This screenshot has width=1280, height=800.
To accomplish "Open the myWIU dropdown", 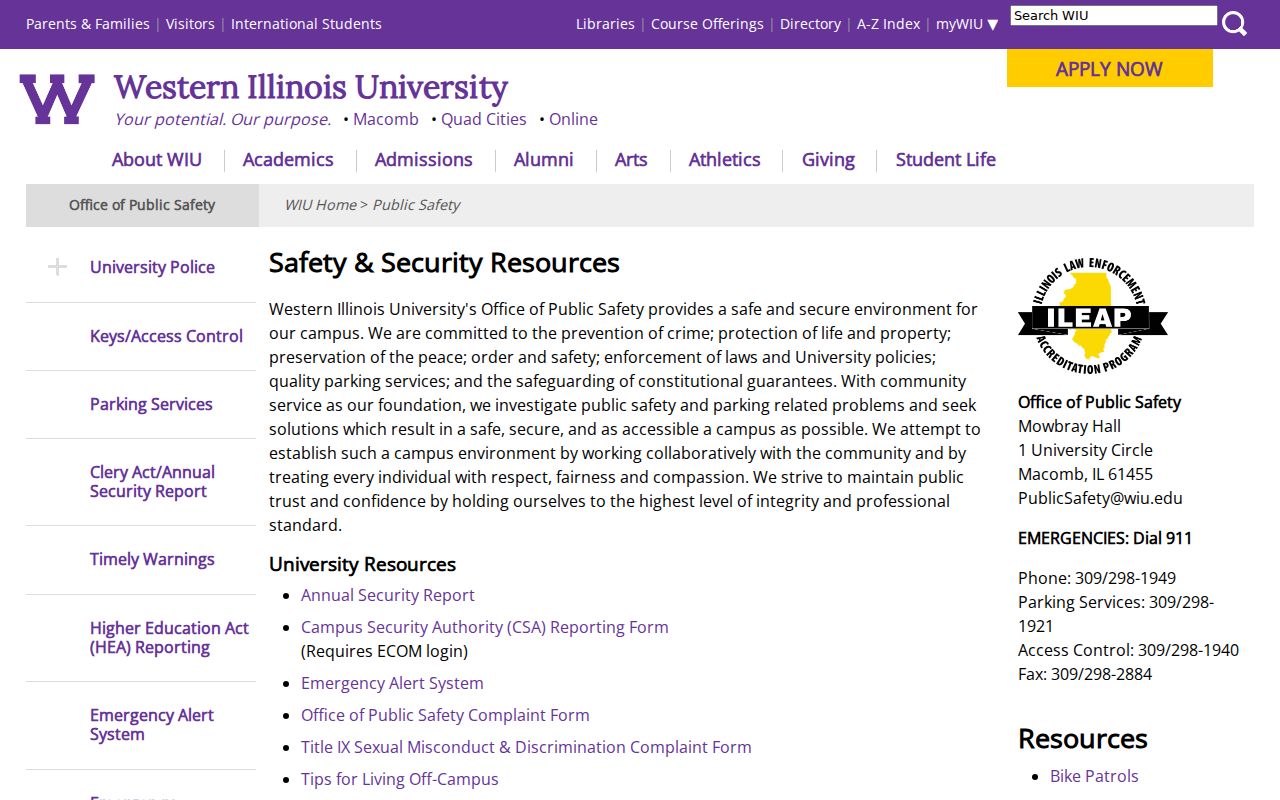I will point(967,24).
